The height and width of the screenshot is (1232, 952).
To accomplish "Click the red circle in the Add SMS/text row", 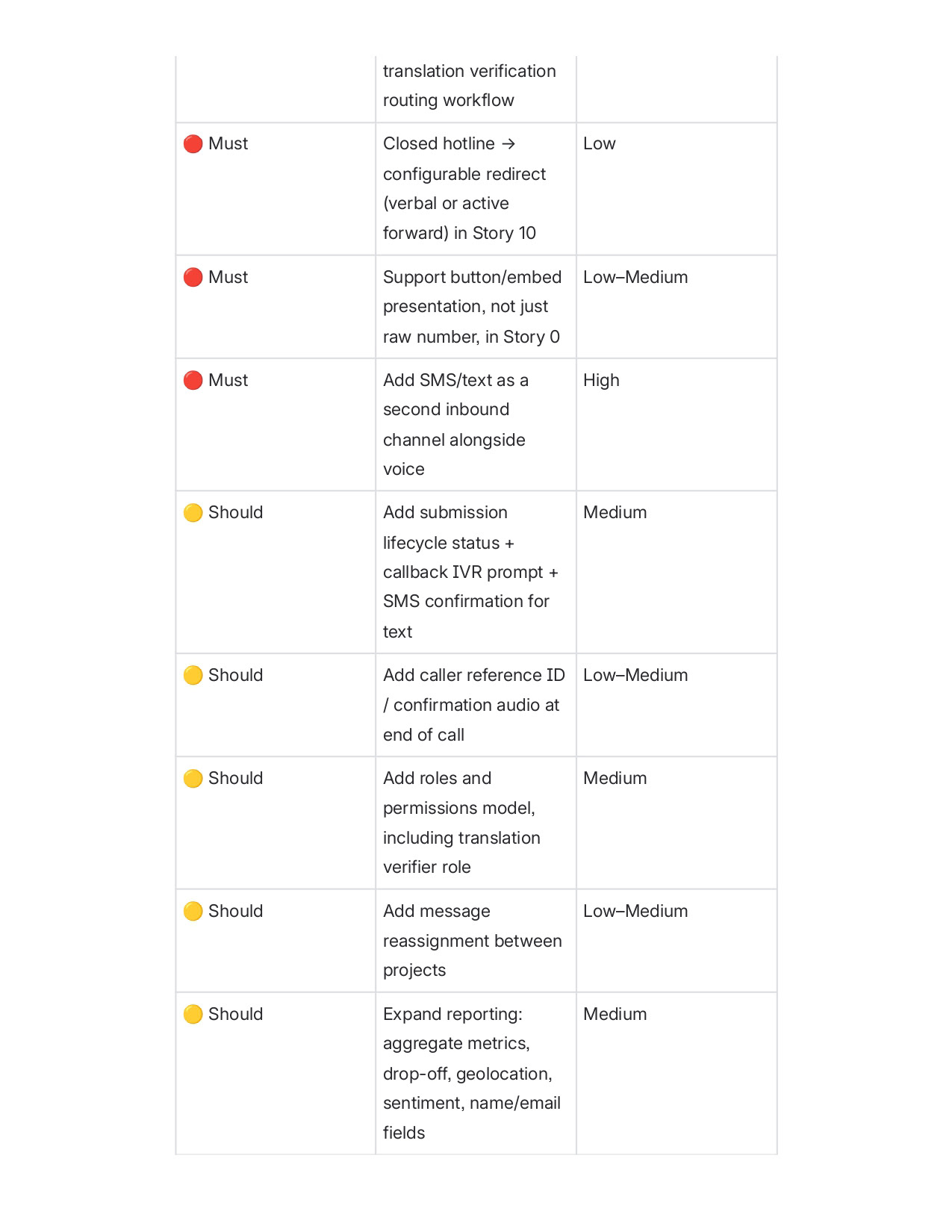I will (x=193, y=380).
